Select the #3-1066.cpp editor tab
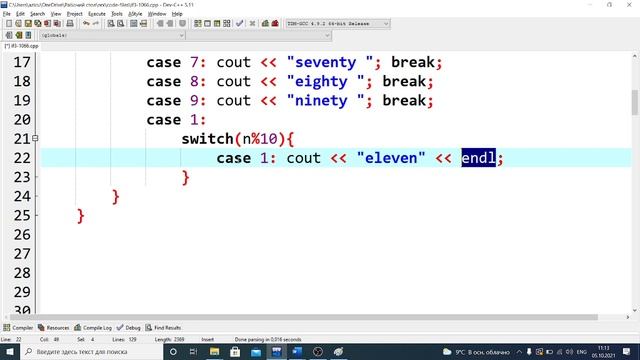This screenshot has height=360, width=640. coord(21,46)
